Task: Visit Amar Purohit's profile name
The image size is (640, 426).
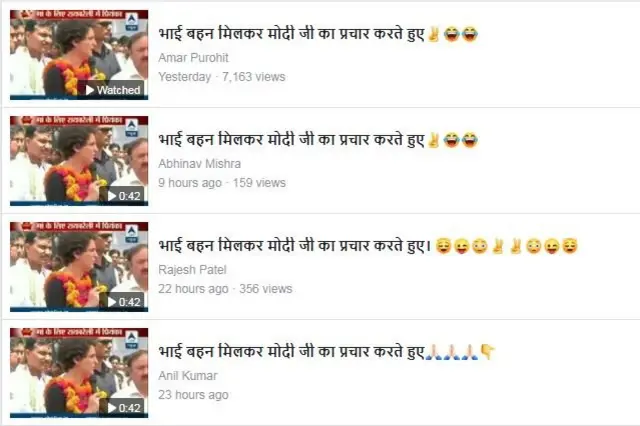Action: point(193,58)
